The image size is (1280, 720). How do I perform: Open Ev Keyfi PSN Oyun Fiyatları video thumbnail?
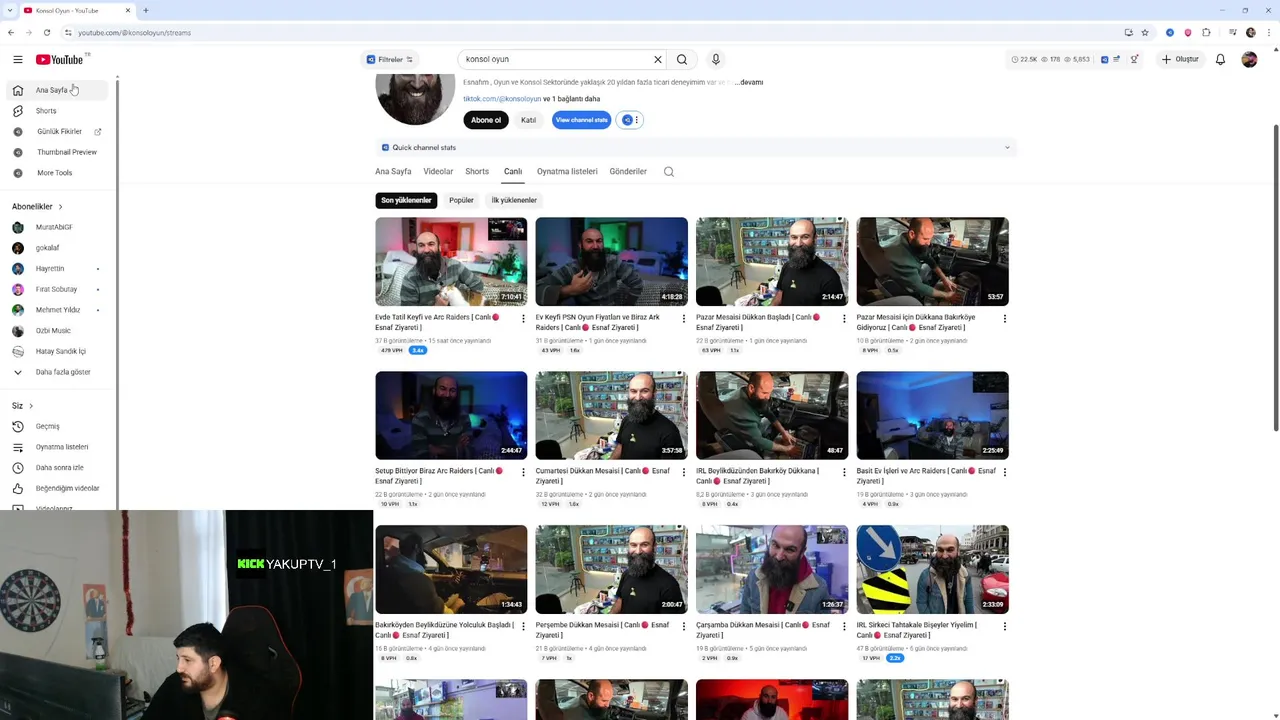coord(611,261)
